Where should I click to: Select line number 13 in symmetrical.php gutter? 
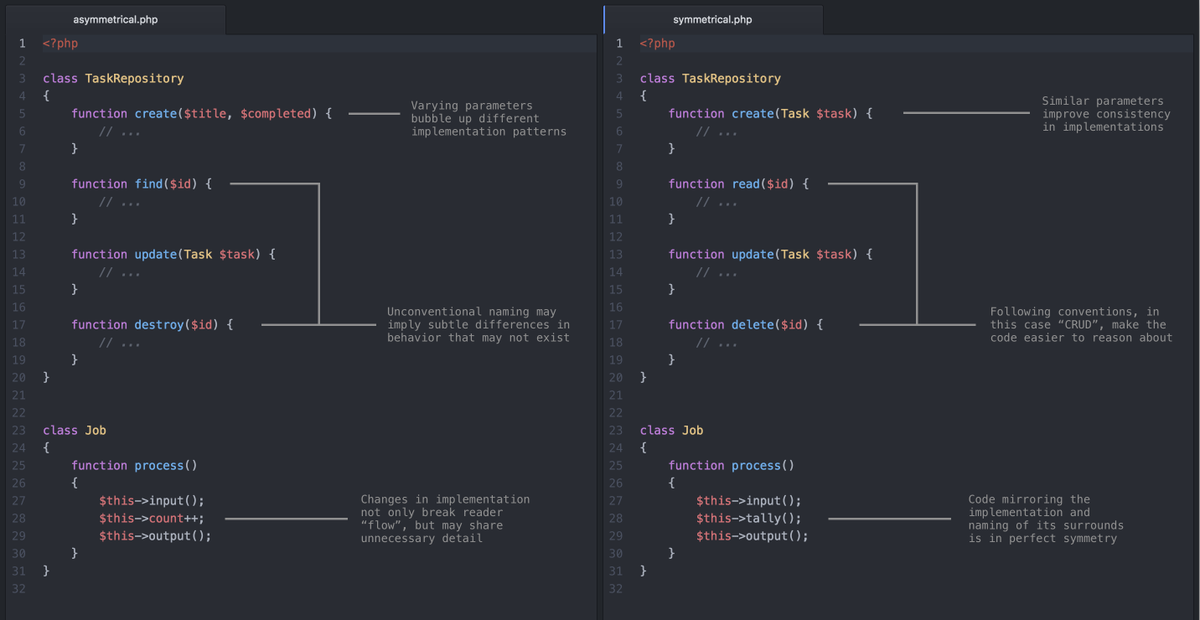(x=617, y=254)
